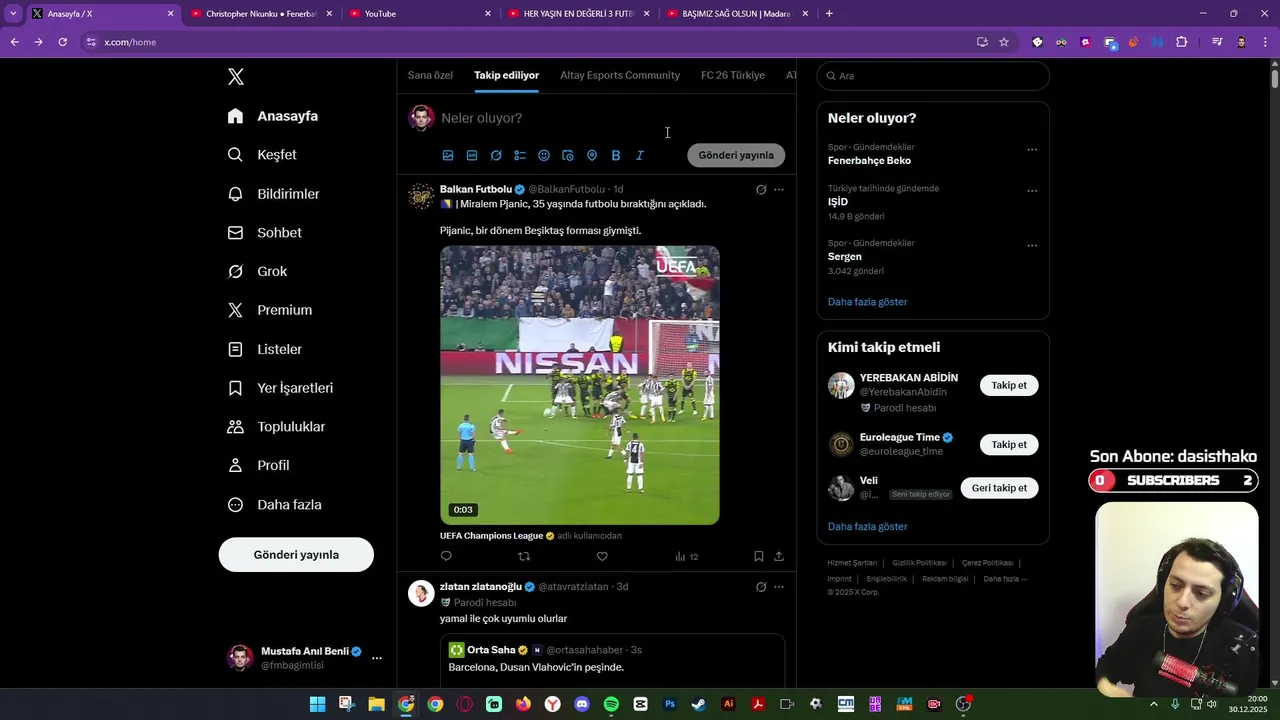This screenshot has width=1280, height=720.
Task: Open the Chrome extensions puzzle icon
Action: pos(1182,42)
